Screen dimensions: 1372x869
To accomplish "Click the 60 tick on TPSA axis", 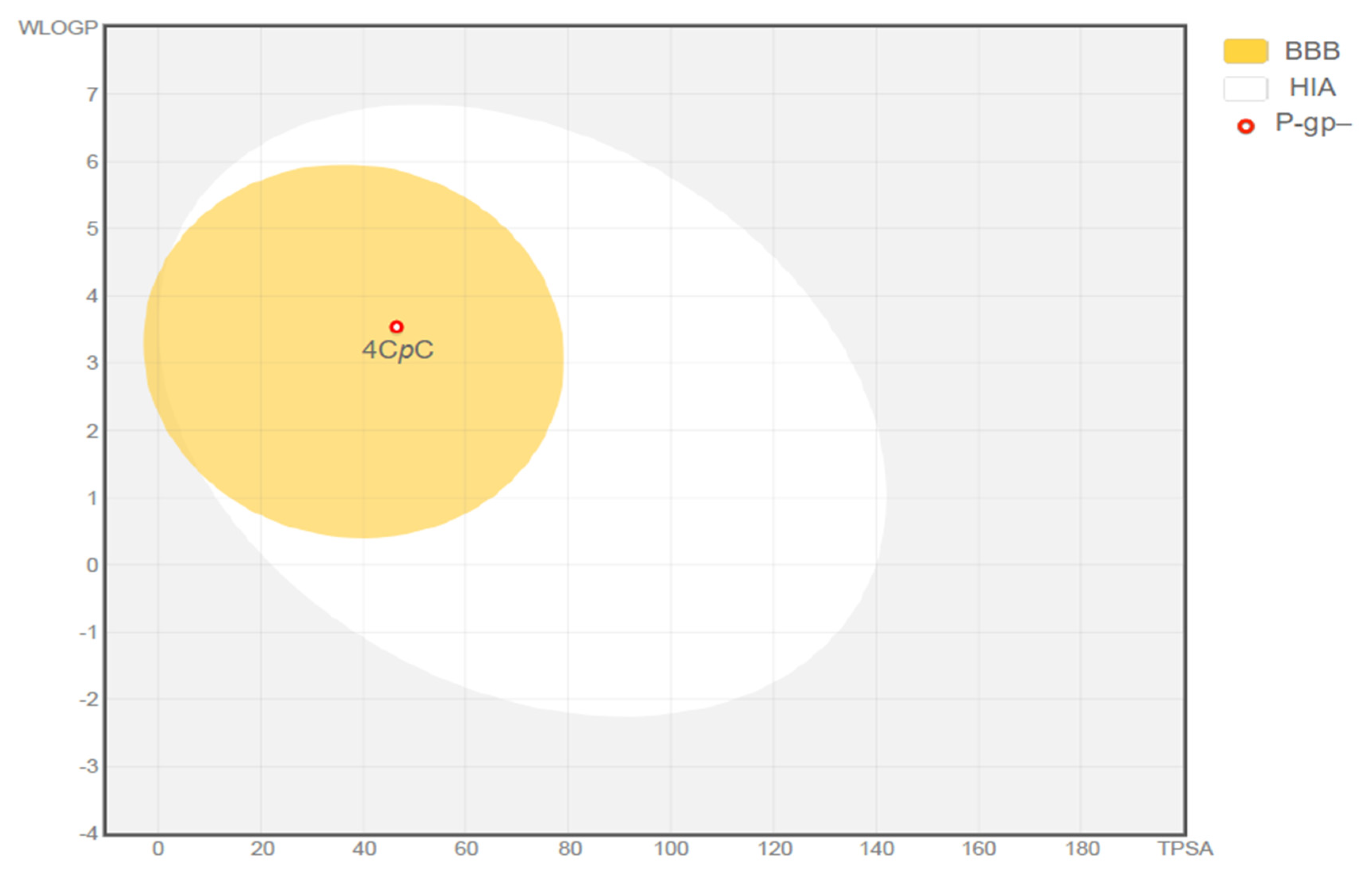I will point(466,848).
